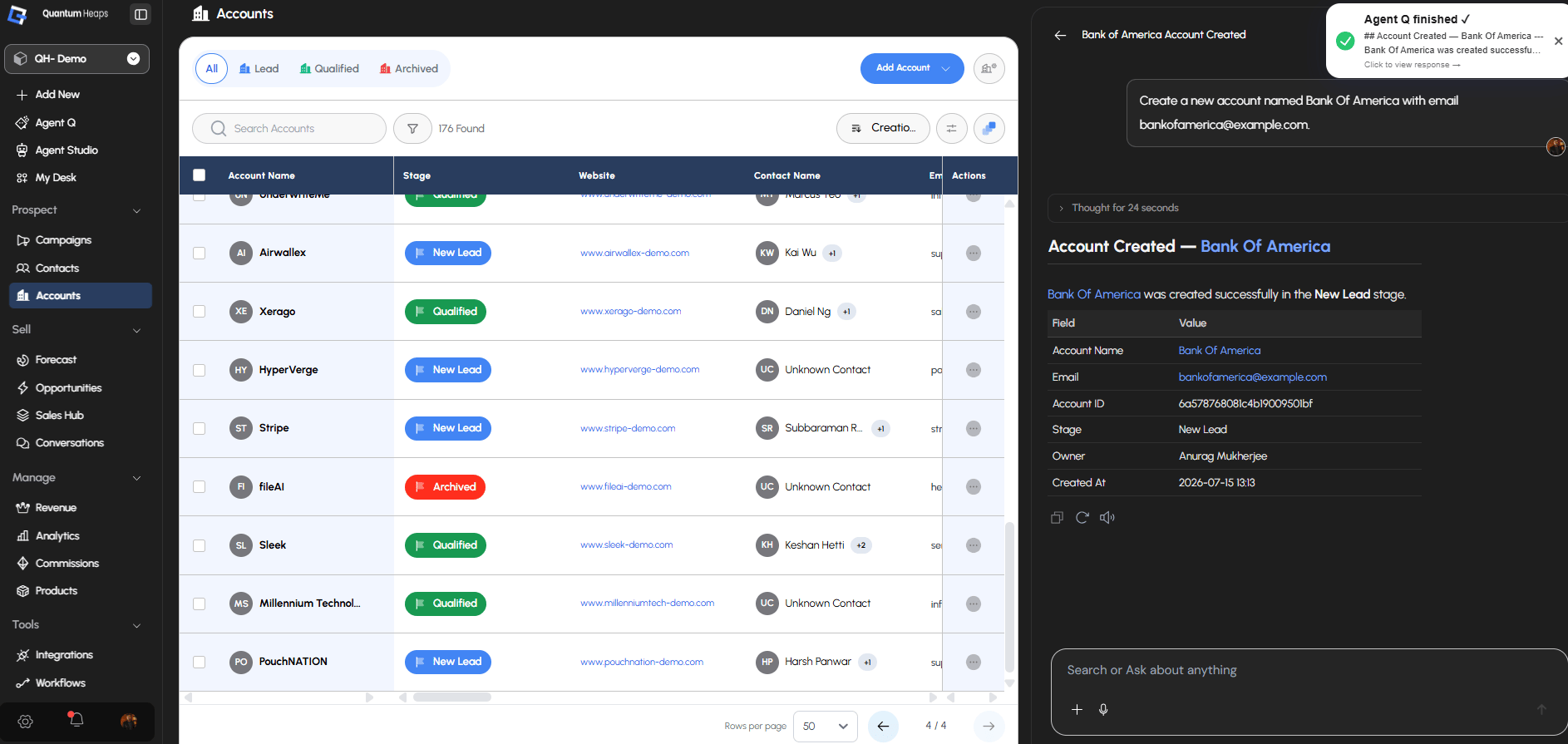Select the Millennium Technol... row checkbox

point(199,604)
